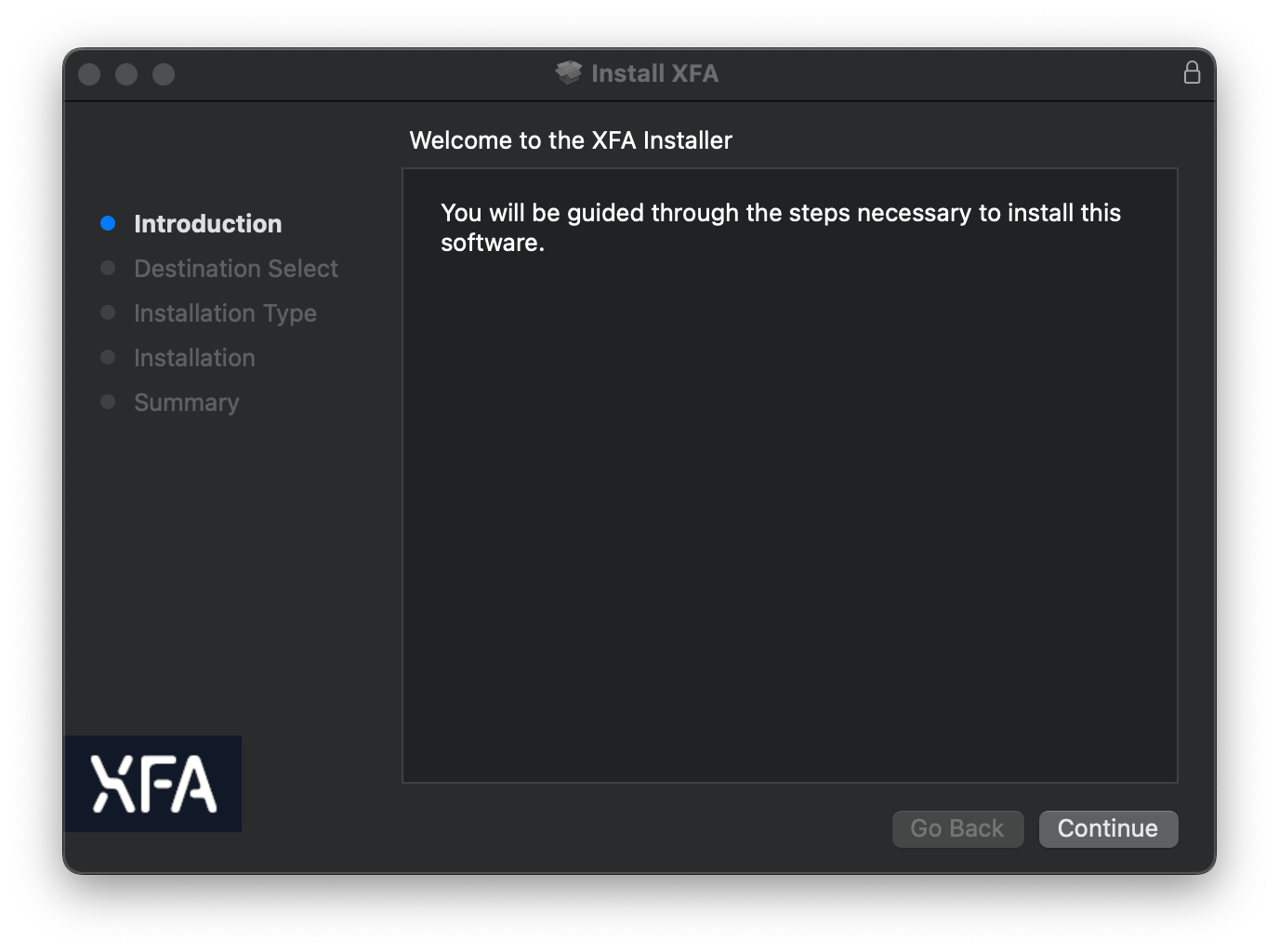The height and width of the screenshot is (952, 1279).
Task: Click the Destination Select step bullet
Action: click(108, 268)
